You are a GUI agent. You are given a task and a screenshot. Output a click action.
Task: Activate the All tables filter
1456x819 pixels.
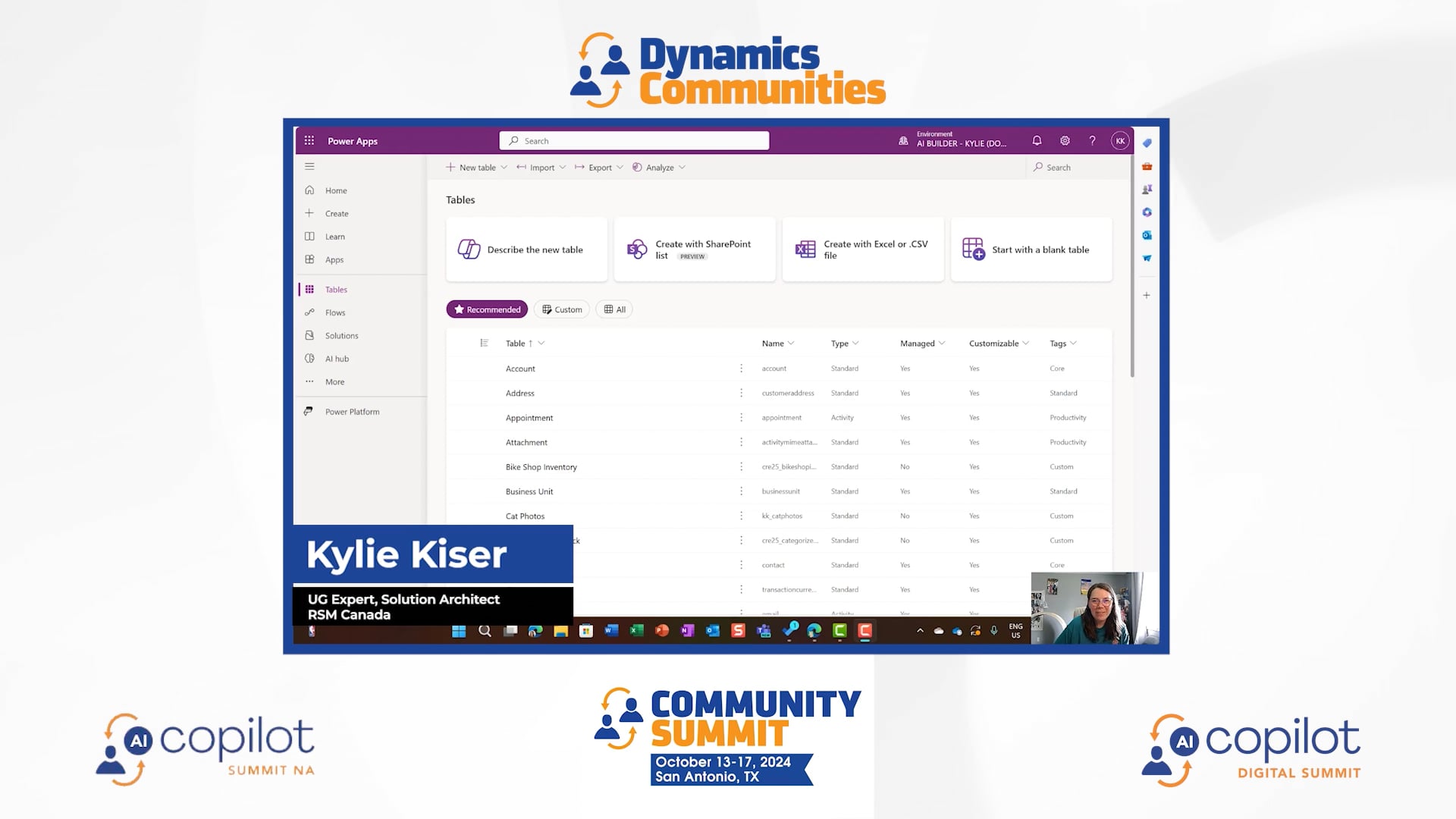pos(613,309)
